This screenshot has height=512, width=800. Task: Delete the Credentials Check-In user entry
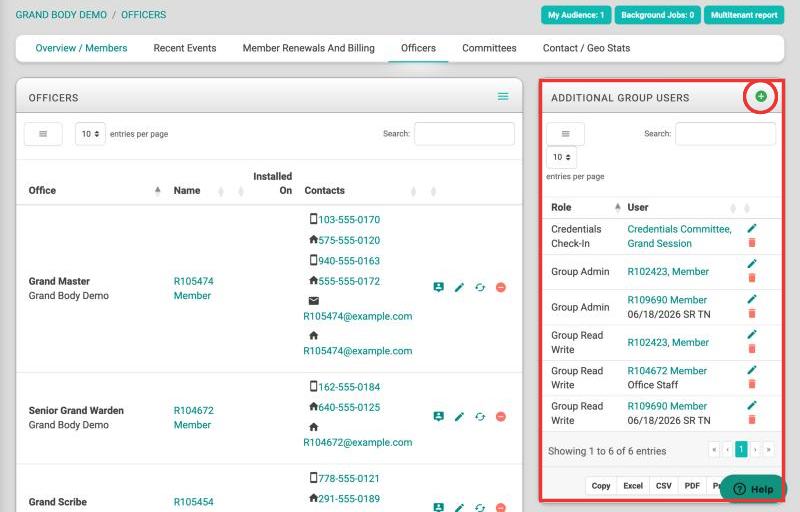(752, 243)
